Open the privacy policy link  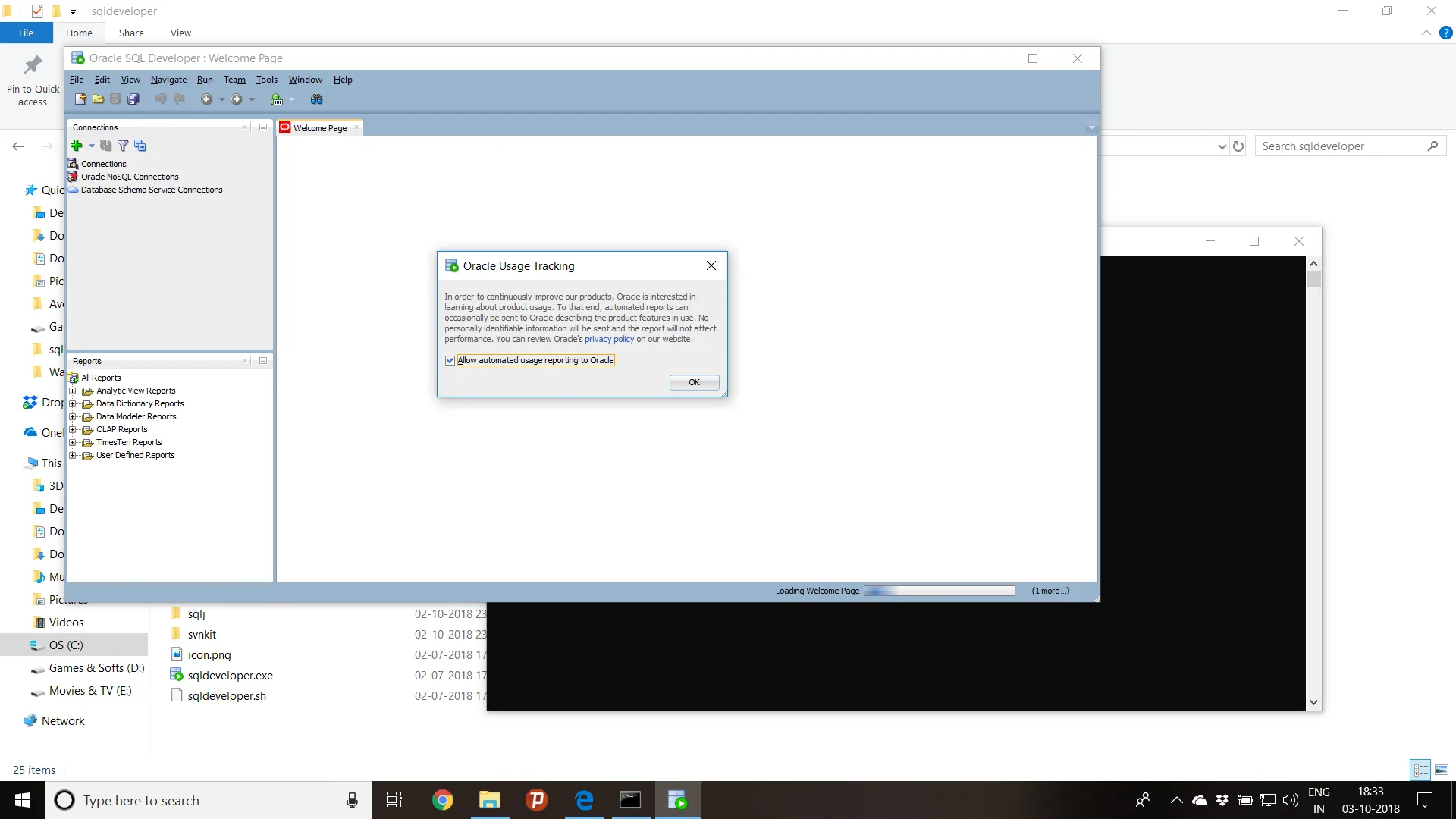(x=609, y=339)
